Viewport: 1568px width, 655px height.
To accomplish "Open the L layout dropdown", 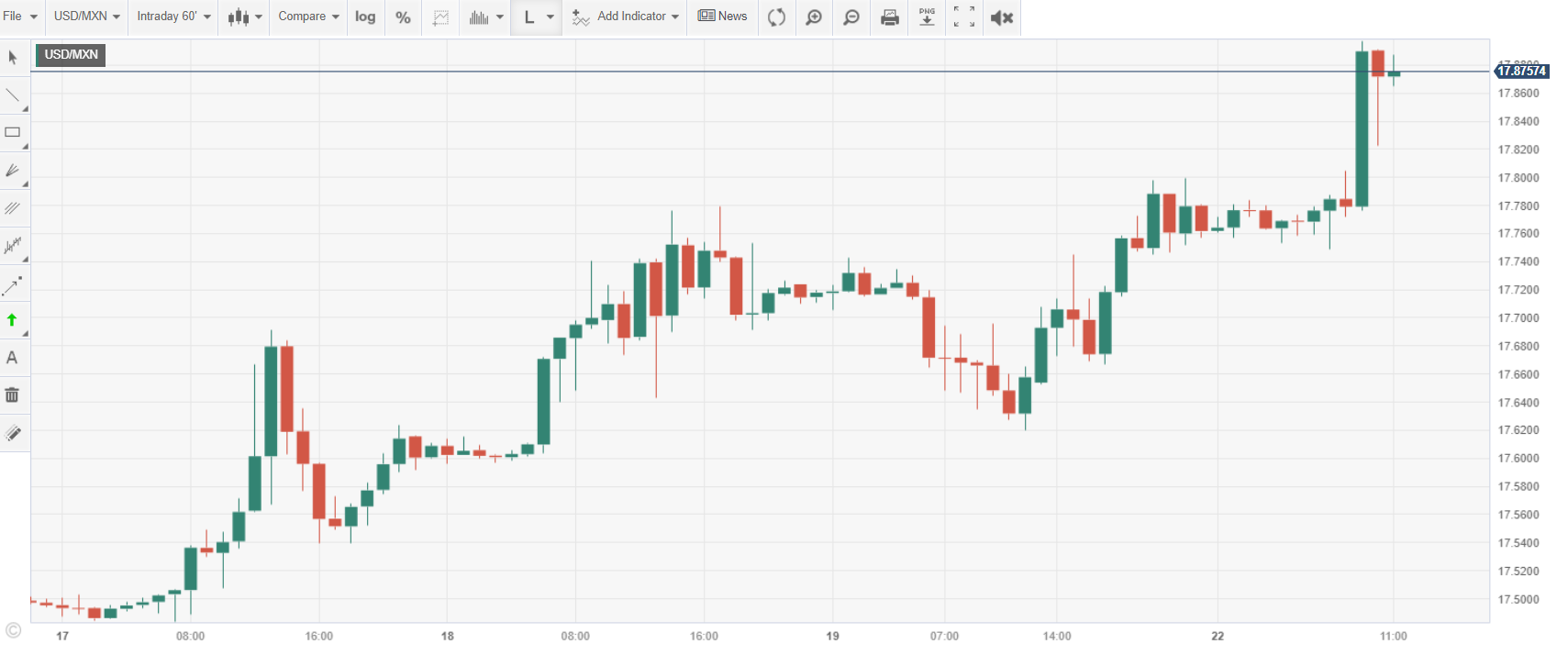I will [x=538, y=17].
